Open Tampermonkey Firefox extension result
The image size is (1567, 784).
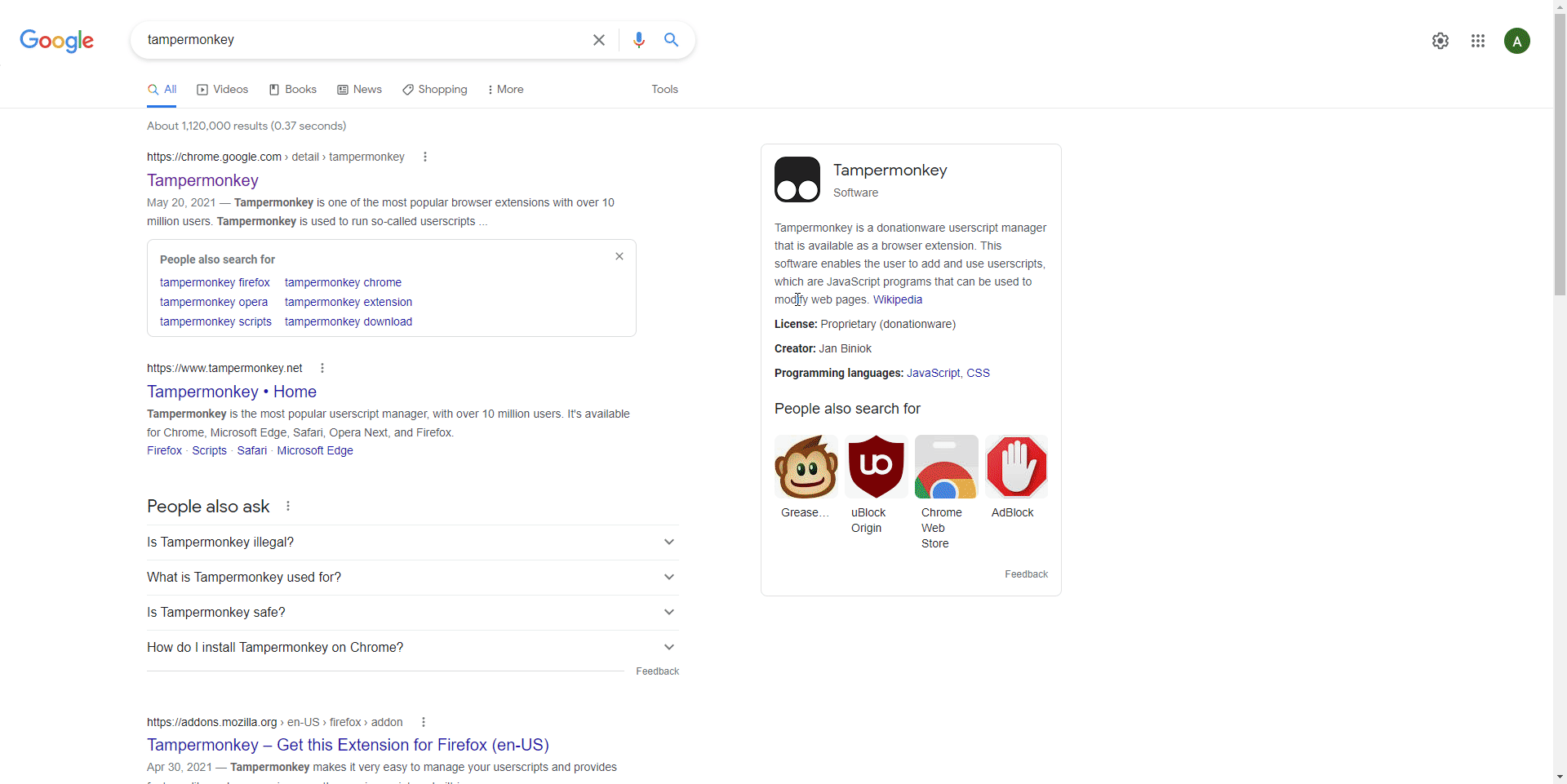(348, 745)
